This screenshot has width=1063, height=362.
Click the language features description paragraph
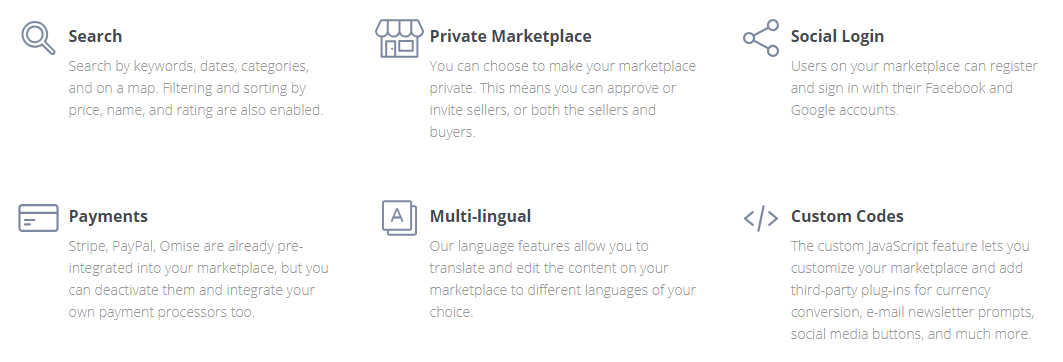[563, 279]
